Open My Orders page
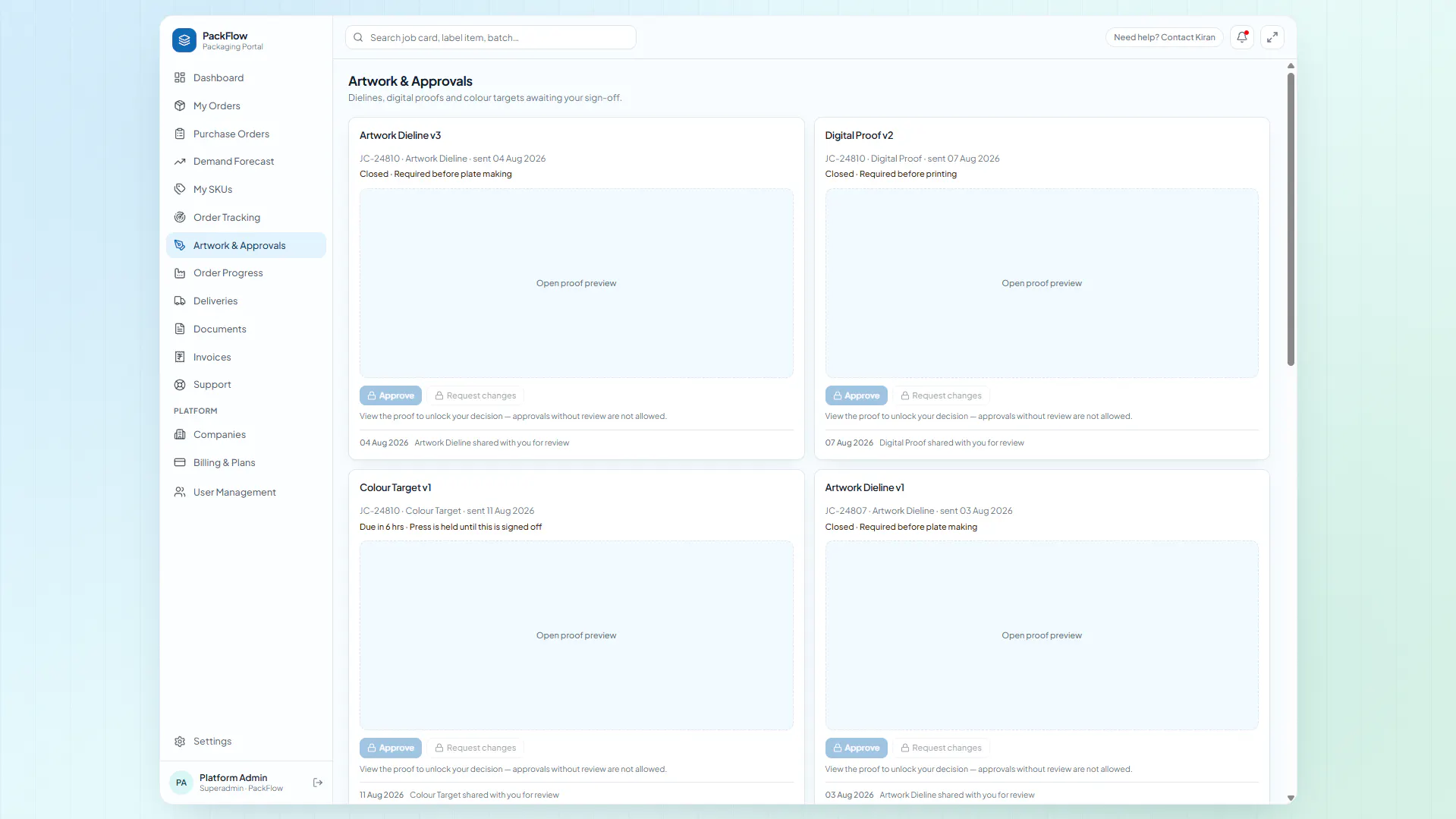 click(x=246, y=106)
